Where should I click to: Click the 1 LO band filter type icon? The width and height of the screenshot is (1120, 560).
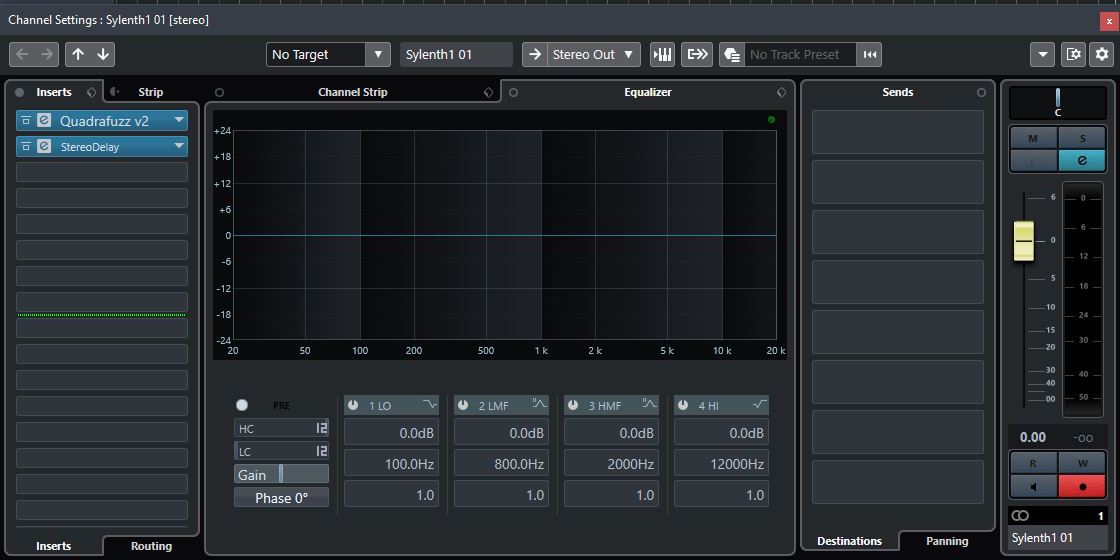tap(430, 405)
